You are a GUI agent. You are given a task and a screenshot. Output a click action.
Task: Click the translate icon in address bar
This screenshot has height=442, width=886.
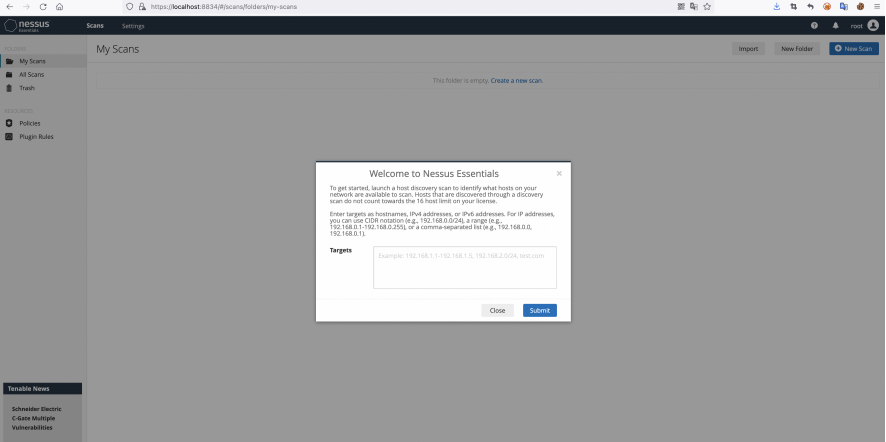(x=694, y=7)
